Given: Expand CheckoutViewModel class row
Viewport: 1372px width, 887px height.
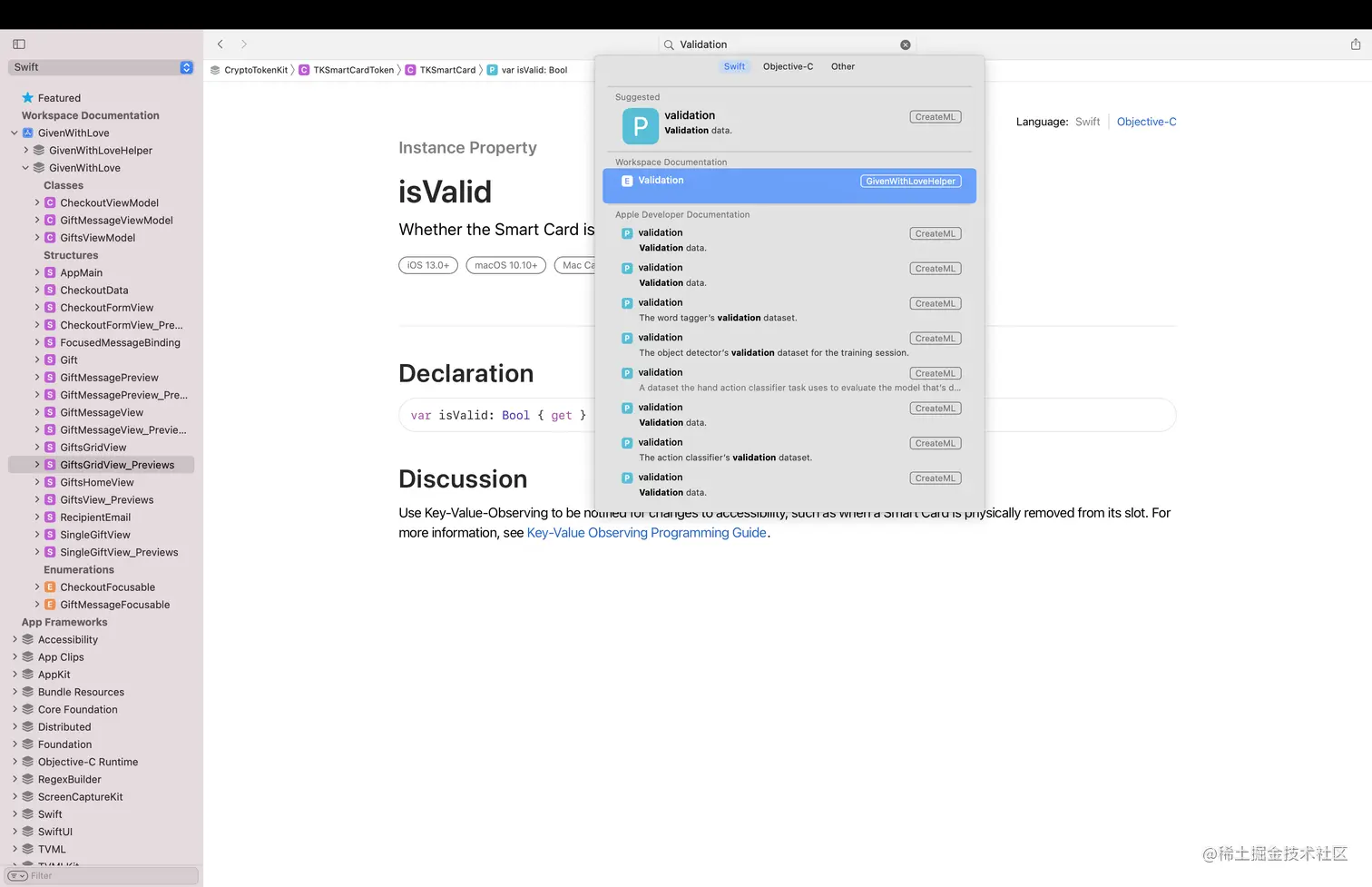Looking at the screenshot, I should pos(37,202).
